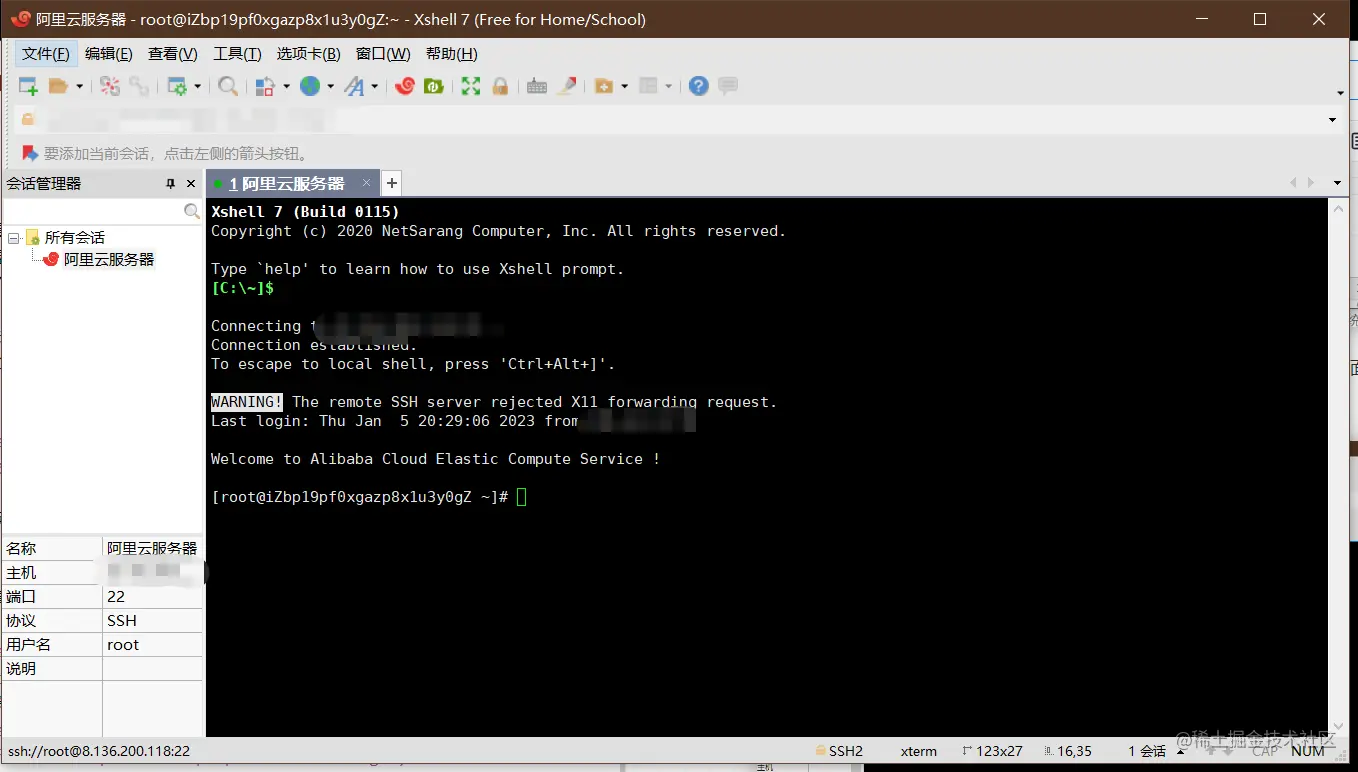Click the address bar lock icon

point(28,119)
